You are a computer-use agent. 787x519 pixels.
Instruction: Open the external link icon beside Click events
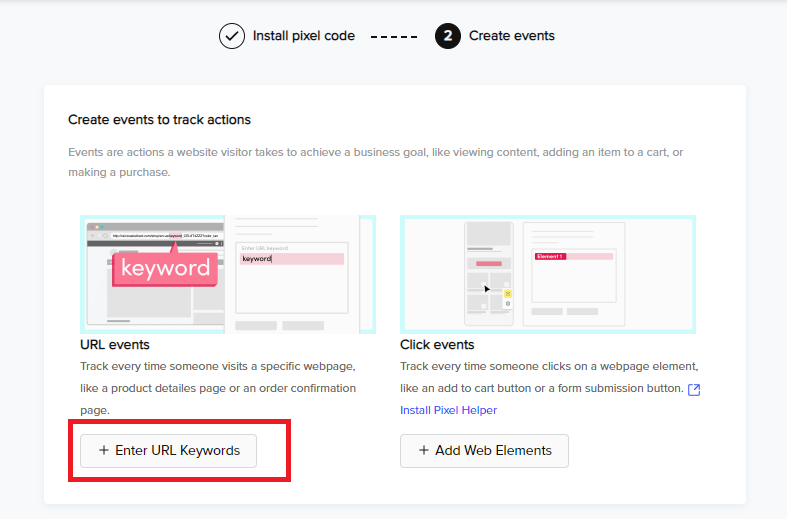(x=694, y=390)
